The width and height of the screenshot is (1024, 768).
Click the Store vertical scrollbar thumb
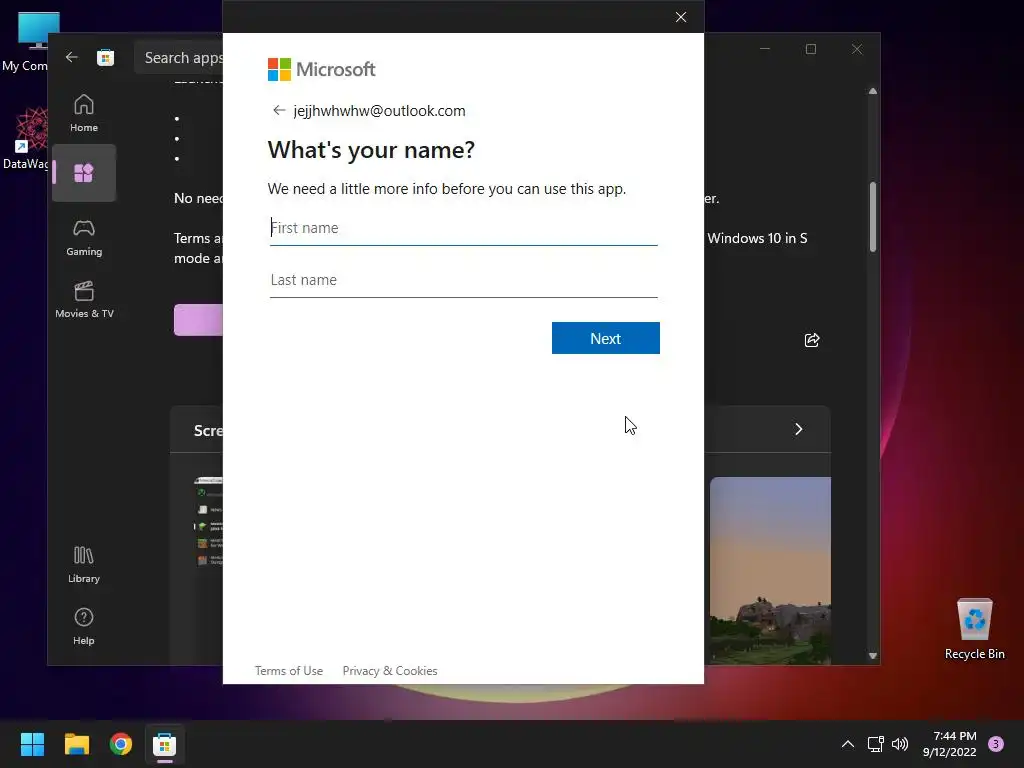pos(872,217)
